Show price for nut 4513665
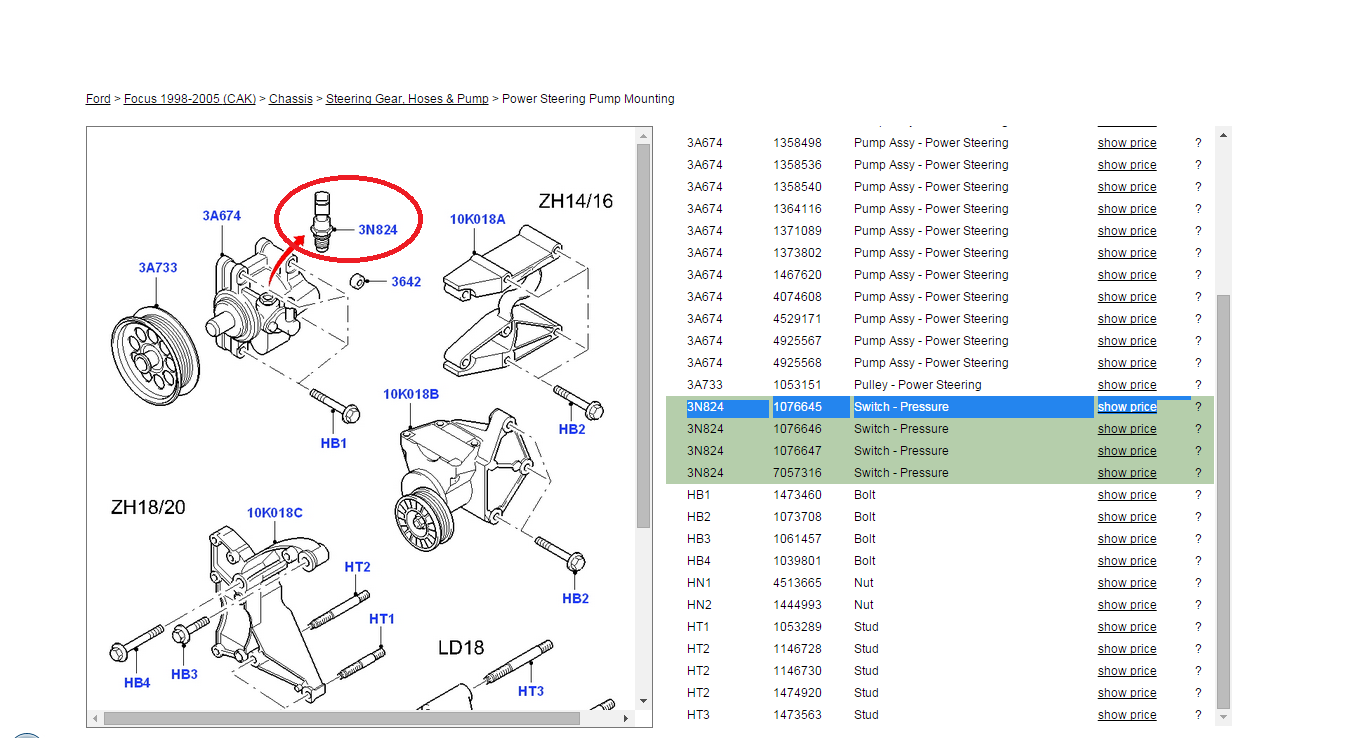 (x=1126, y=583)
